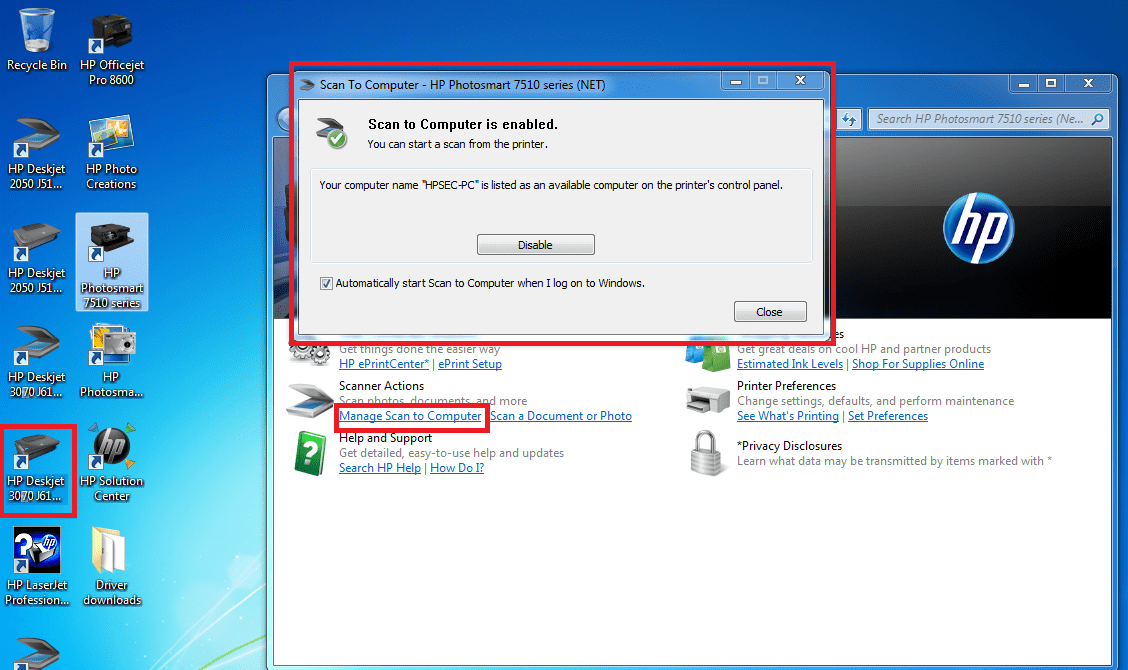Select HP Photo Creations desktop icon

(111, 153)
